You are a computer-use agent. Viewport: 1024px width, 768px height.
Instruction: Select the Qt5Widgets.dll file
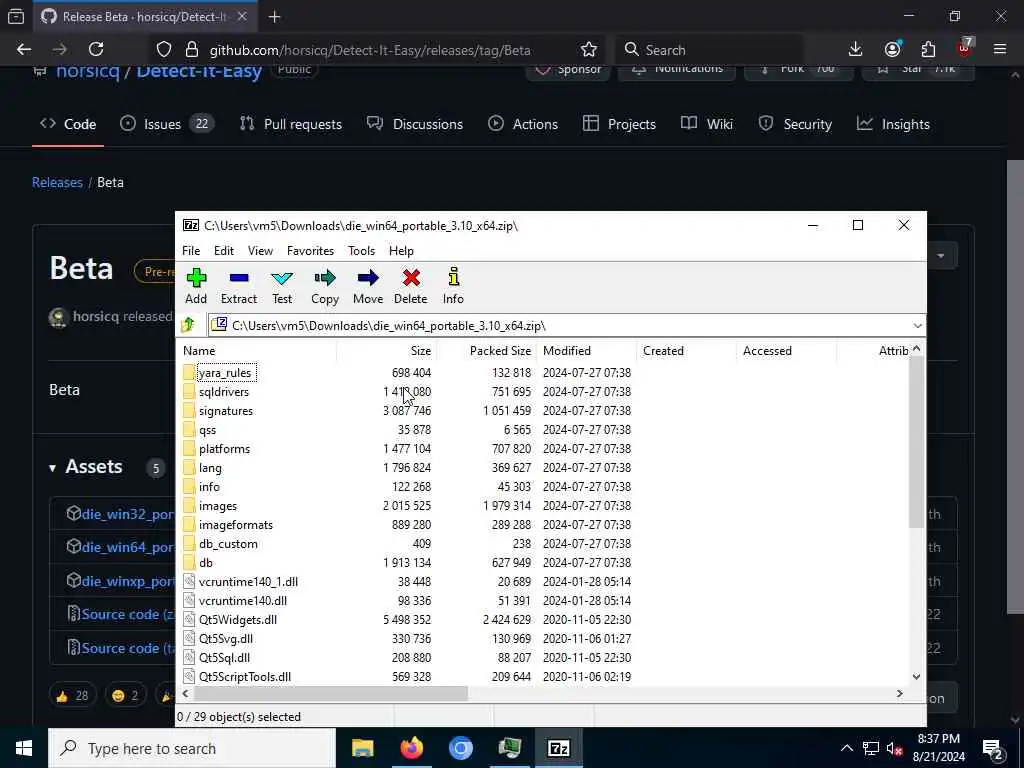tap(238, 620)
